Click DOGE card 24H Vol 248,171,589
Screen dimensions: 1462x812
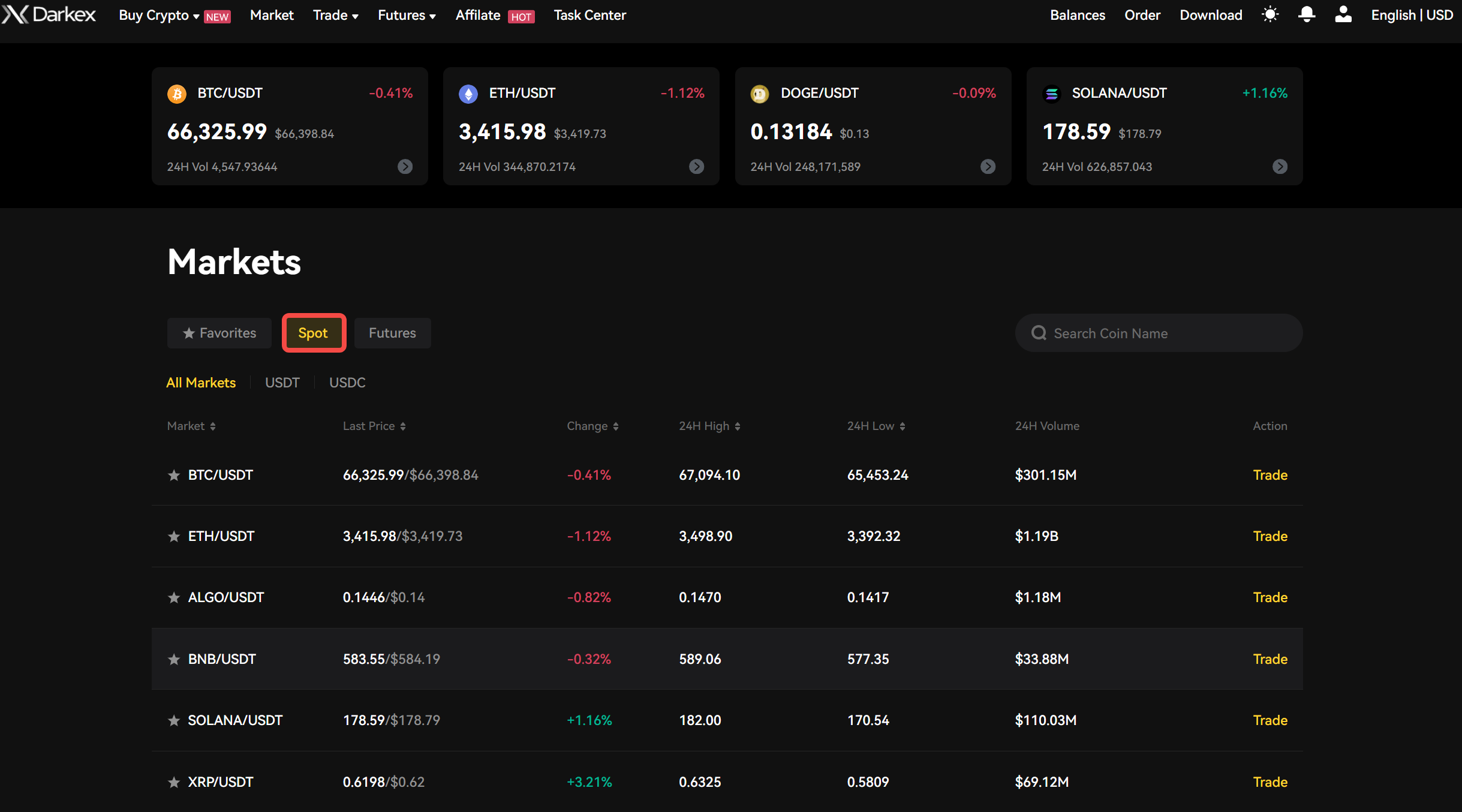[x=805, y=167]
